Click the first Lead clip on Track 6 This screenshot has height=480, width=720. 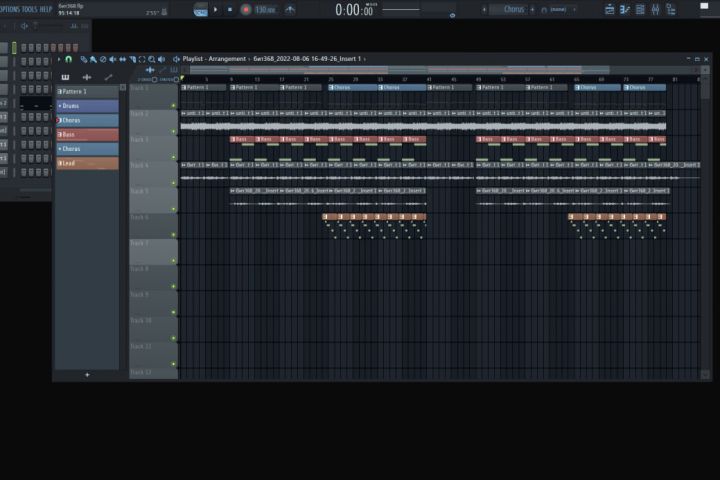pos(328,217)
